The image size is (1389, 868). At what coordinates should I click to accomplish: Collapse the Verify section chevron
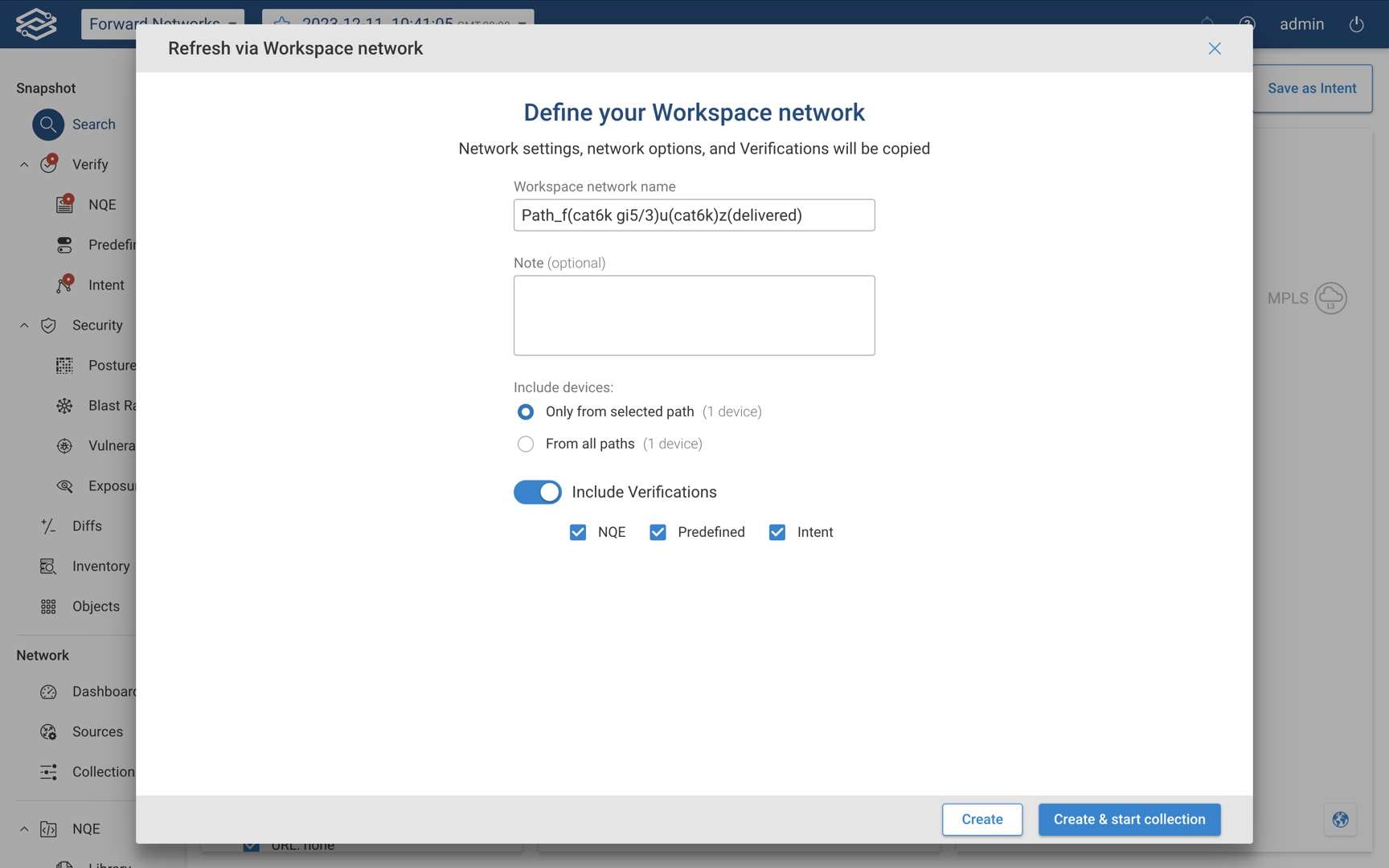click(x=24, y=165)
